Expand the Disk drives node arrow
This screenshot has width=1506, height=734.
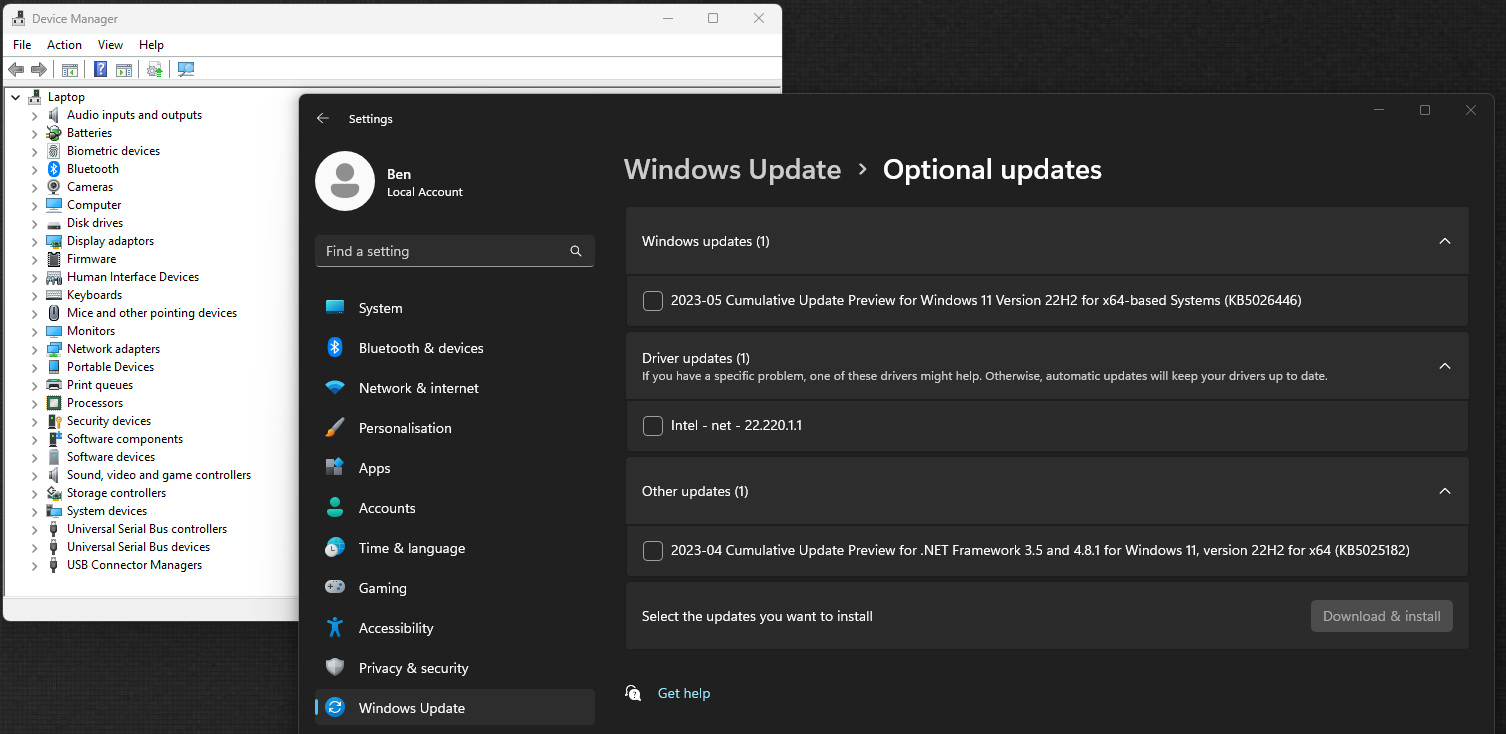[34, 223]
